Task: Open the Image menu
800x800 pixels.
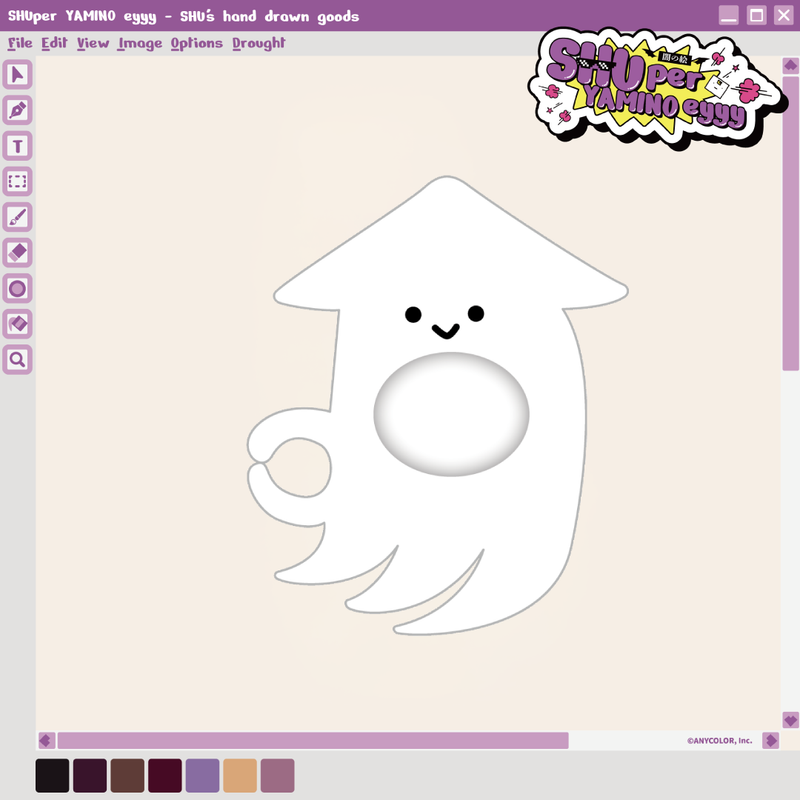Action: click(x=138, y=44)
